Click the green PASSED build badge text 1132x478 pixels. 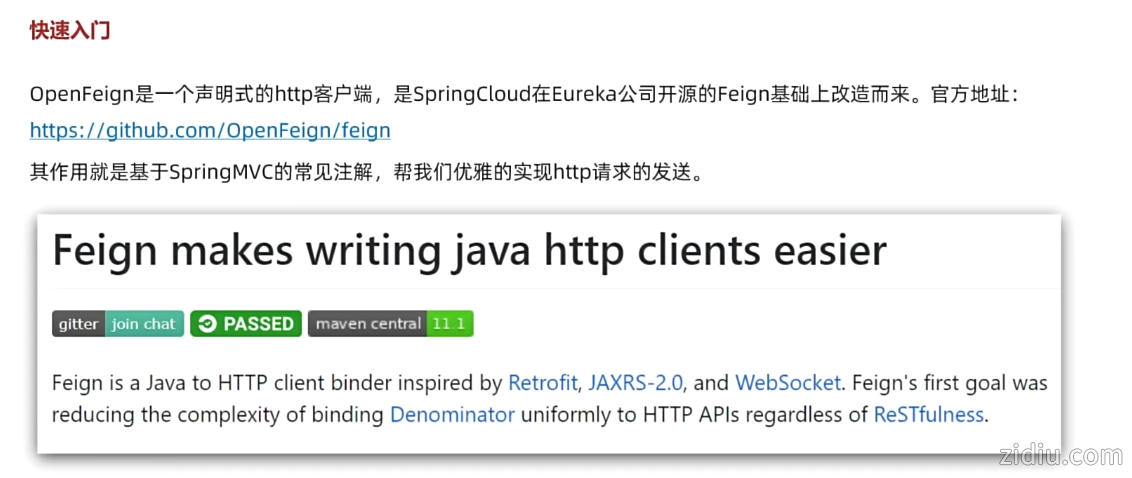click(x=258, y=324)
